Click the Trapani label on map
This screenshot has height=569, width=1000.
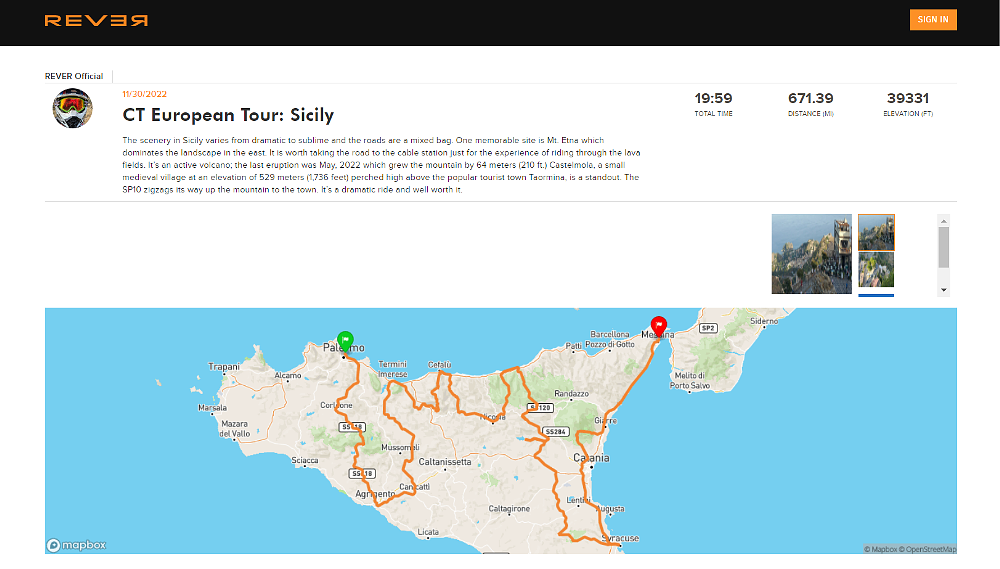[x=224, y=367]
